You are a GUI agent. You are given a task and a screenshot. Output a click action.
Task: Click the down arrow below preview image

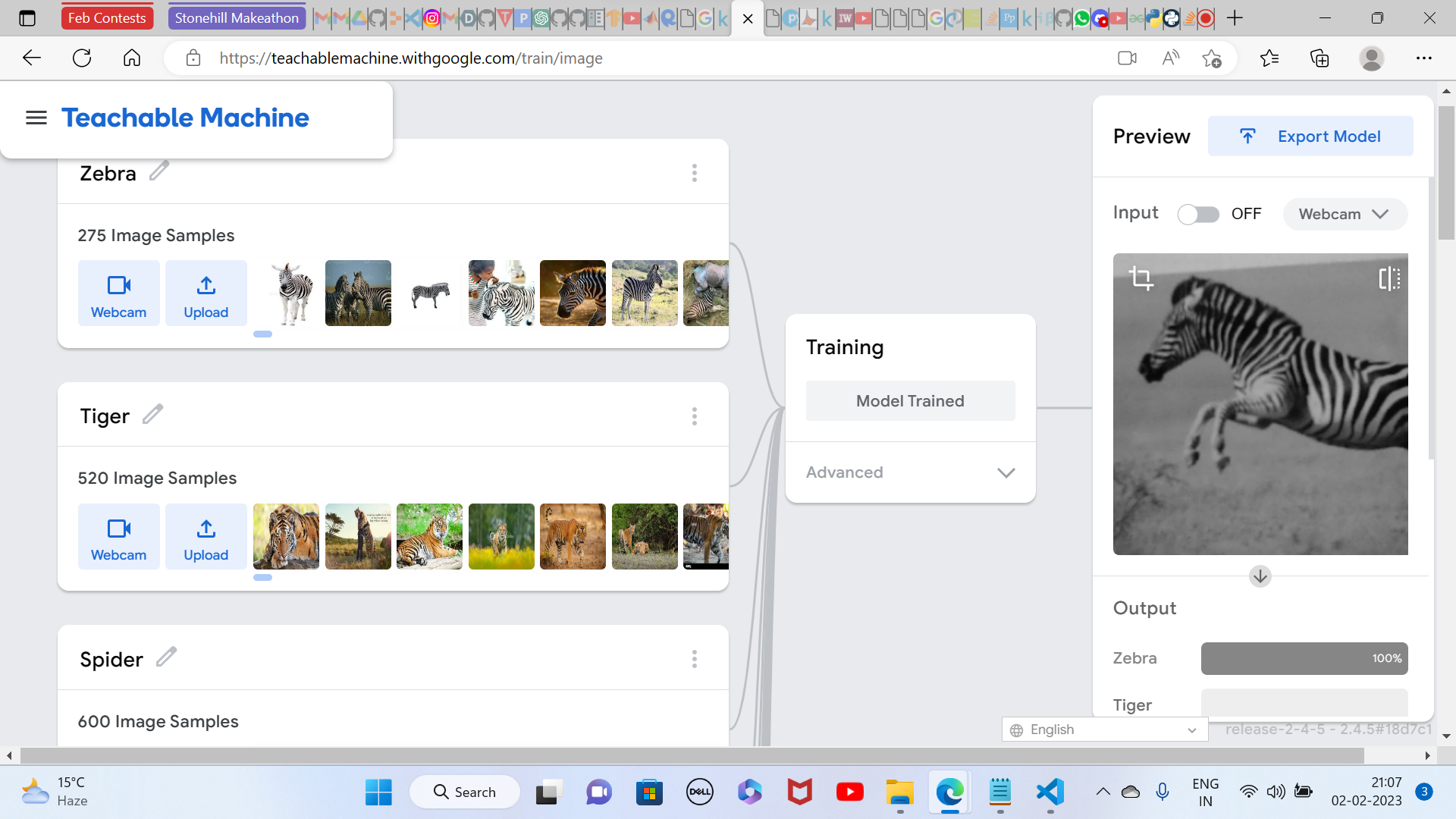click(x=1260, y=576)
